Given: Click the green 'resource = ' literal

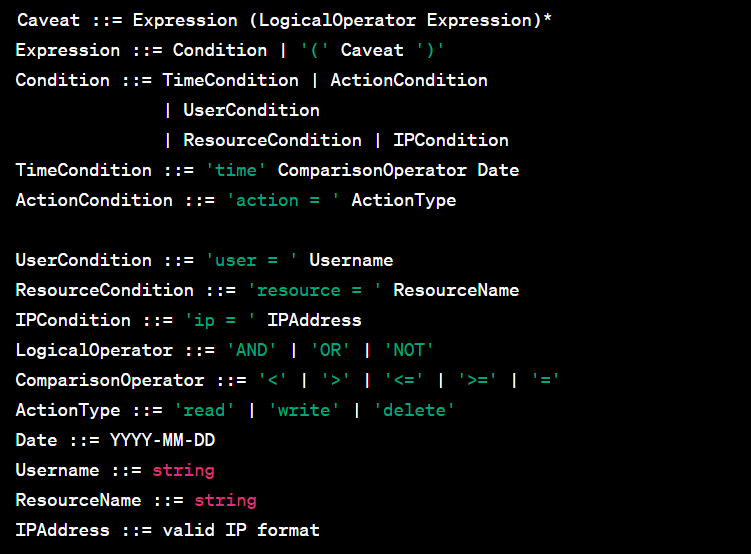Looking at the screenshot, I should (314, 291).
